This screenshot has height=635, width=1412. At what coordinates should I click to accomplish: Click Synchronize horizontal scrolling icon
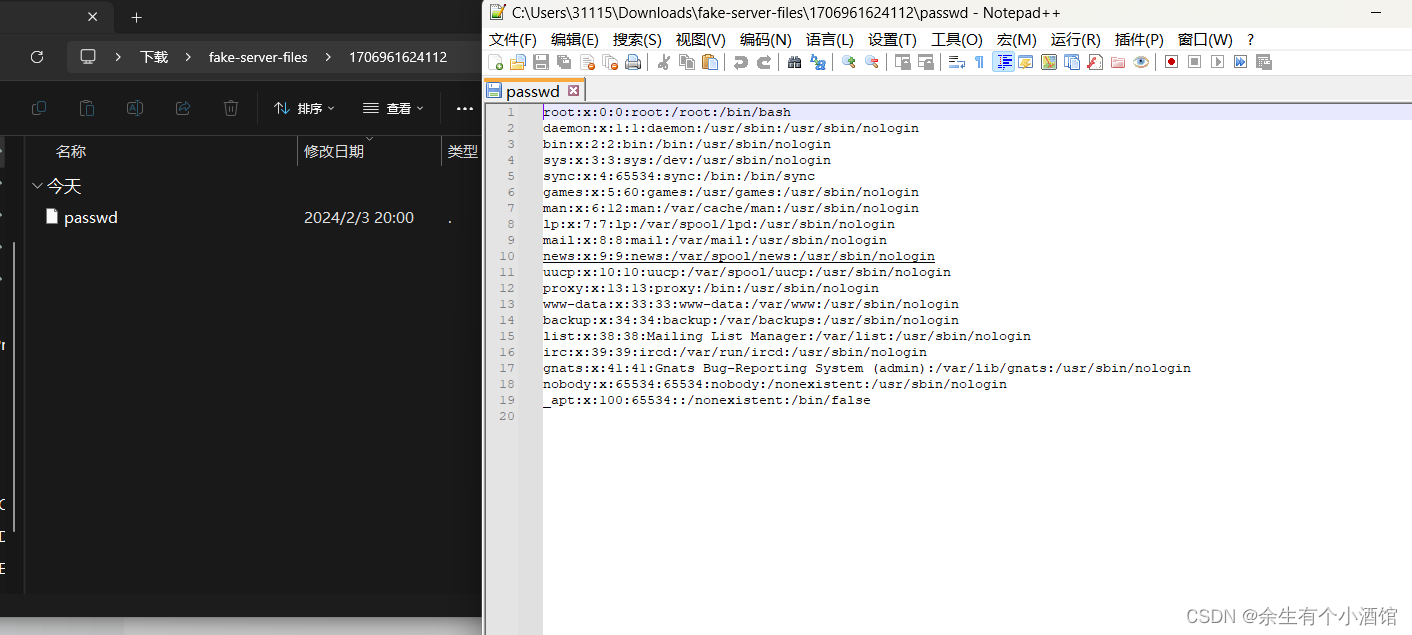926,62
